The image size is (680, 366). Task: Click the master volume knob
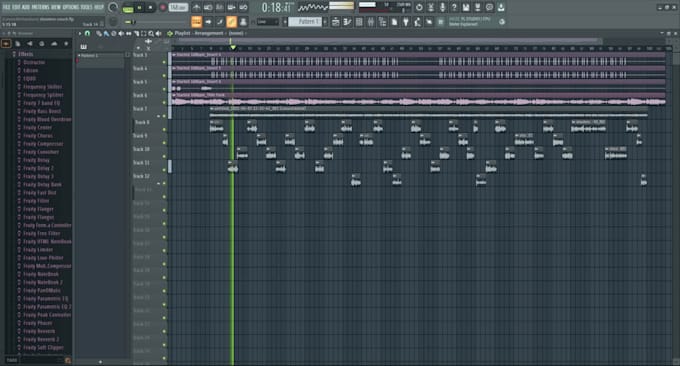tap(113, 7)
